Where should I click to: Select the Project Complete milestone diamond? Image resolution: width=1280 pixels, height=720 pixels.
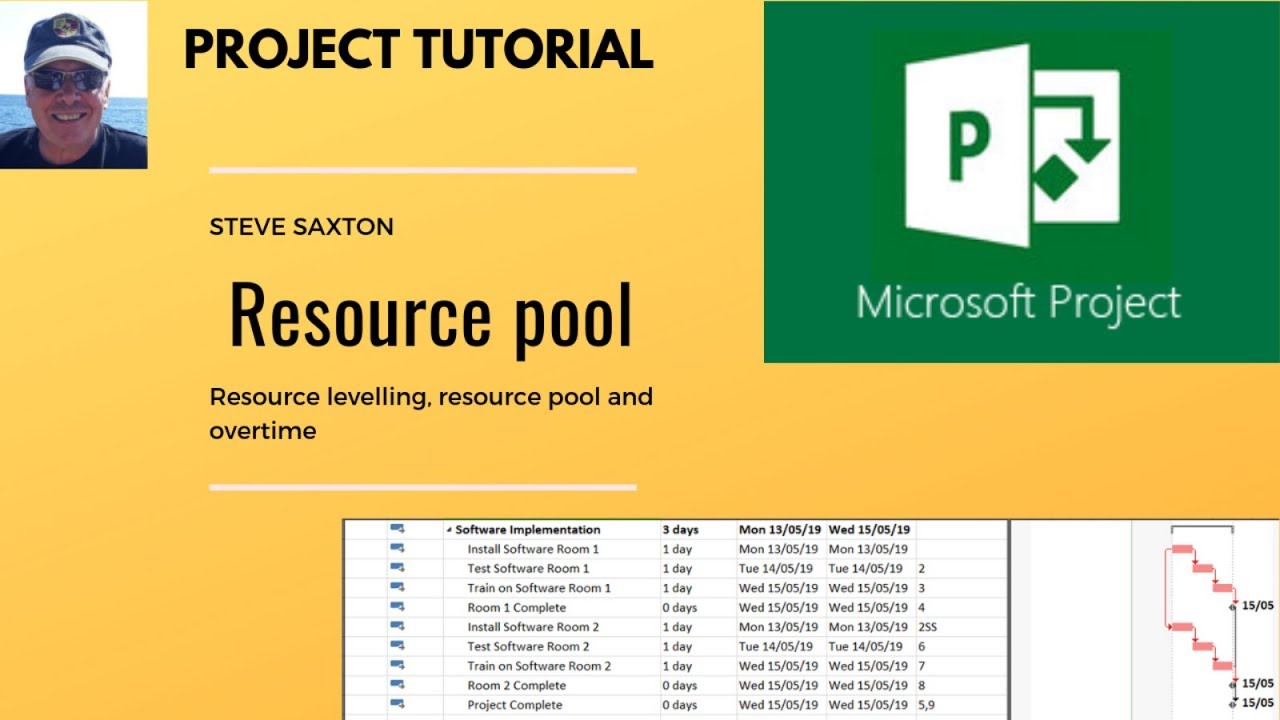[1234, 703]
